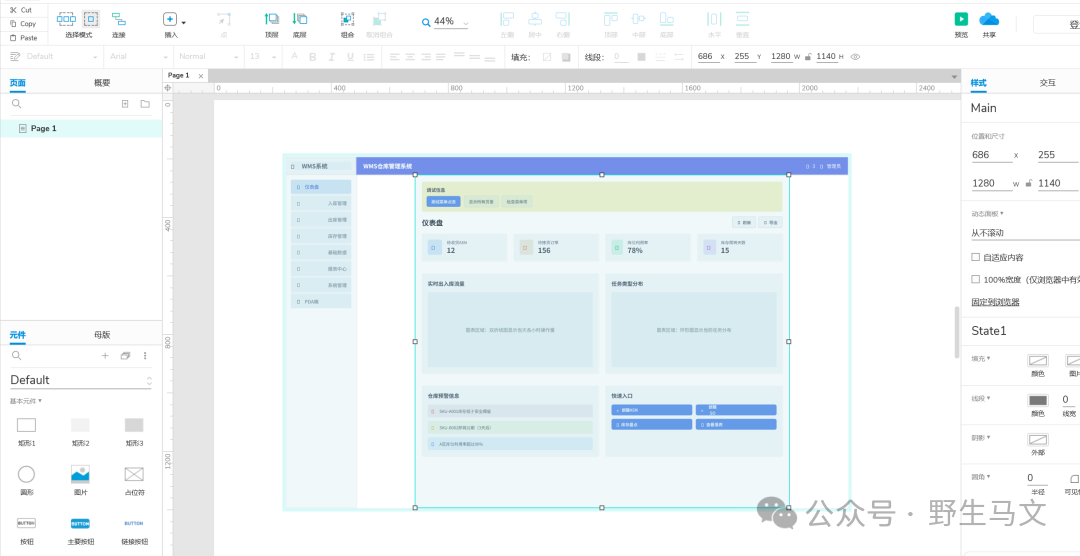This screenshot has width=1080, height=556.
Task: Switch to the 母版 (Masters) tab
Action: tap(102, 335)
